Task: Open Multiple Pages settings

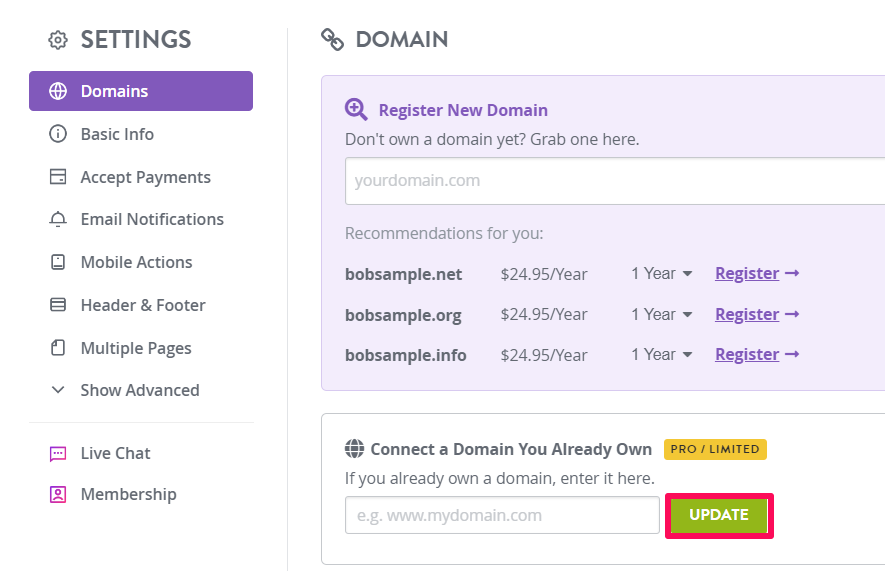Action: click(136, 348)
